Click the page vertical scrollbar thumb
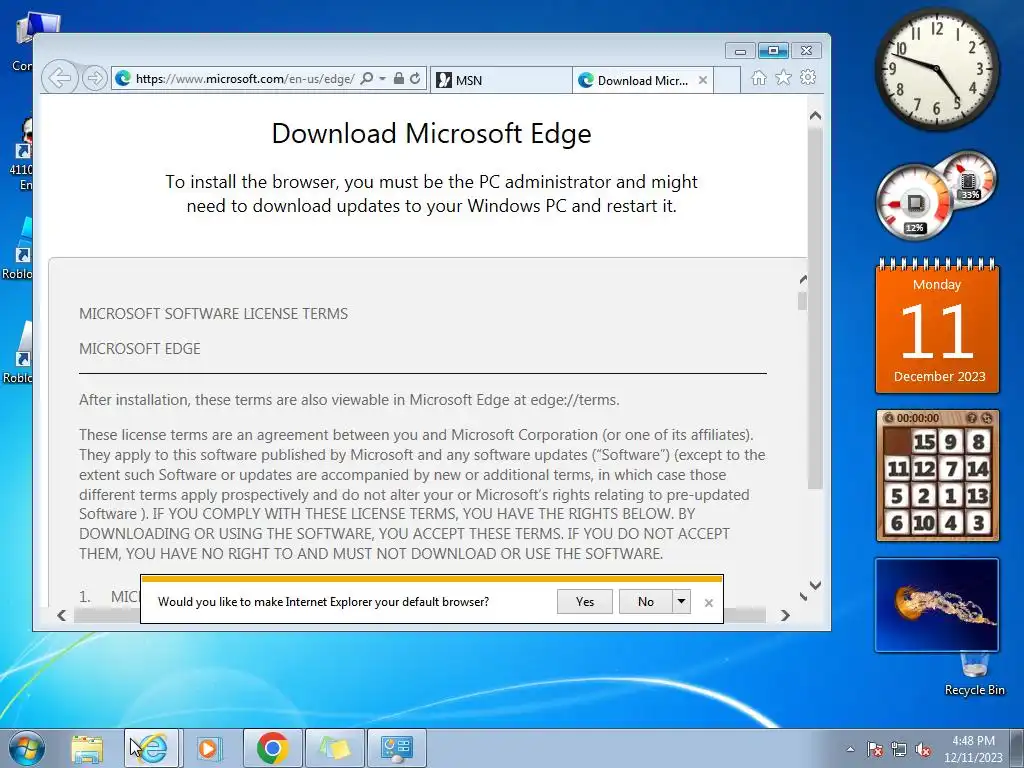This screenshot has height=768, width=1024. 815,307
